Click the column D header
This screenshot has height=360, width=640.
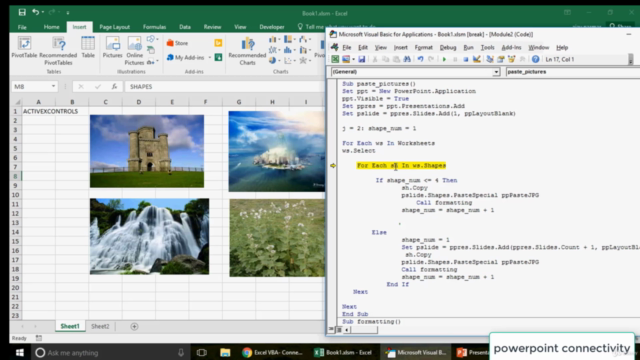click(138, 102)
